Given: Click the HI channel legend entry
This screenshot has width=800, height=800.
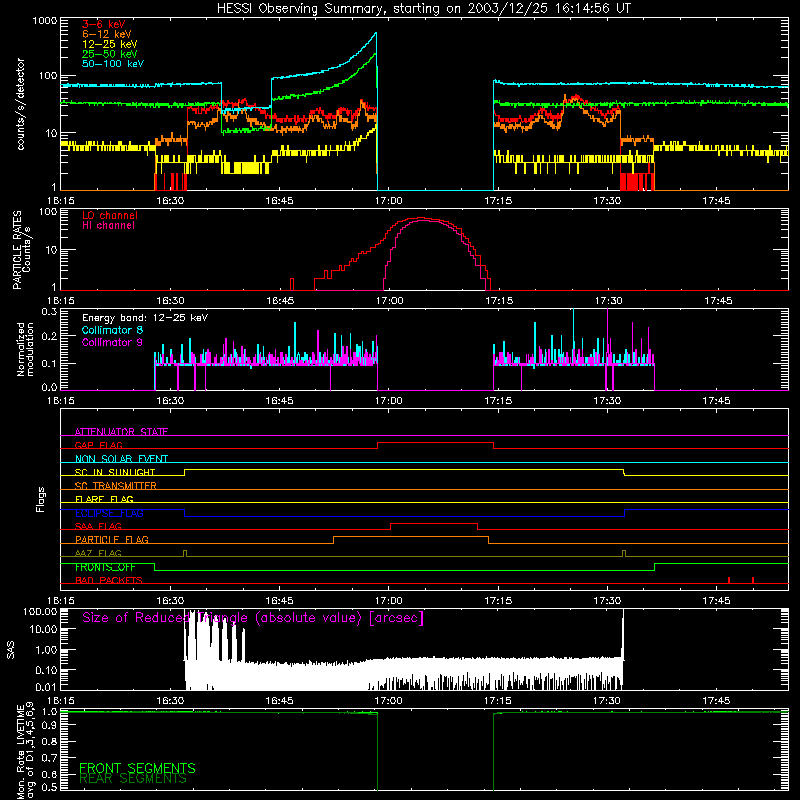Looking at the screenshot, I should (109, 226).
